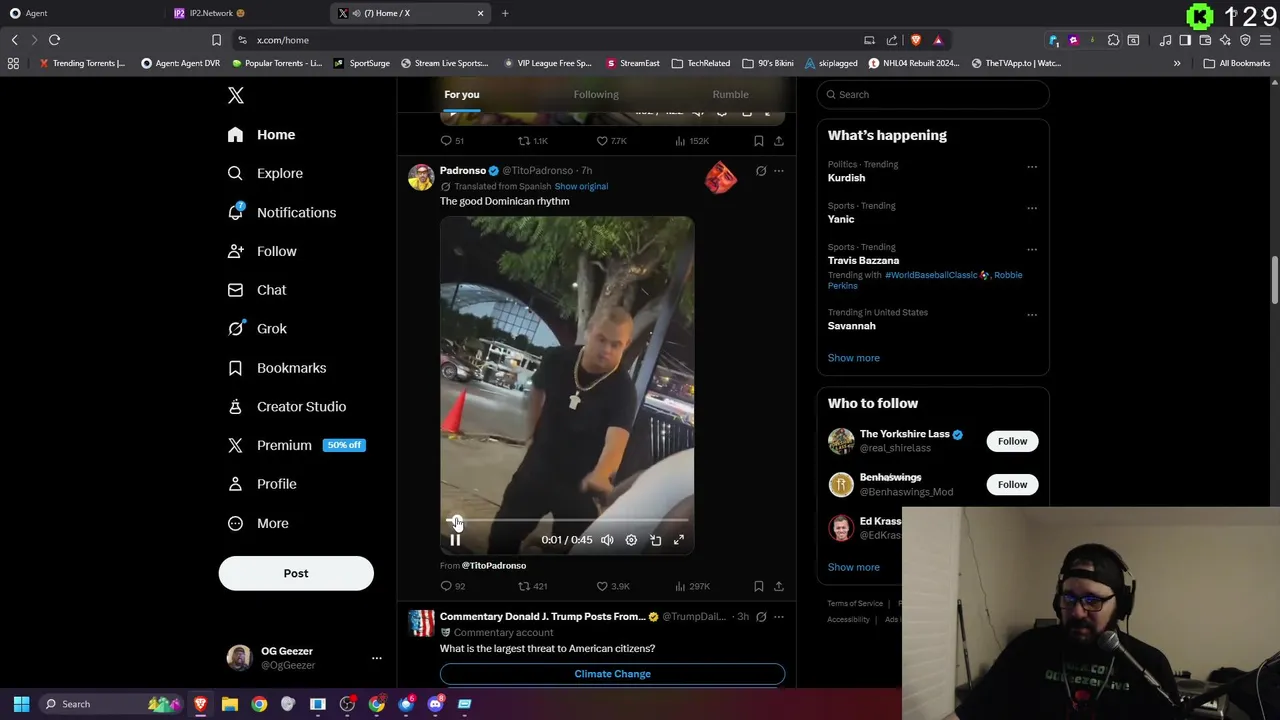The width and height of the screenshot is (1280, 720).
Task: Show original Spanish text of post
Action: coord(581,186)
